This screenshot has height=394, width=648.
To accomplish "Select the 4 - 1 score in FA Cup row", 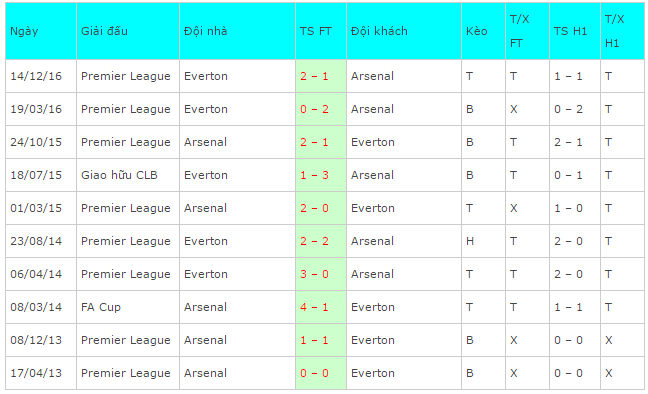I will tap(314, 307).
